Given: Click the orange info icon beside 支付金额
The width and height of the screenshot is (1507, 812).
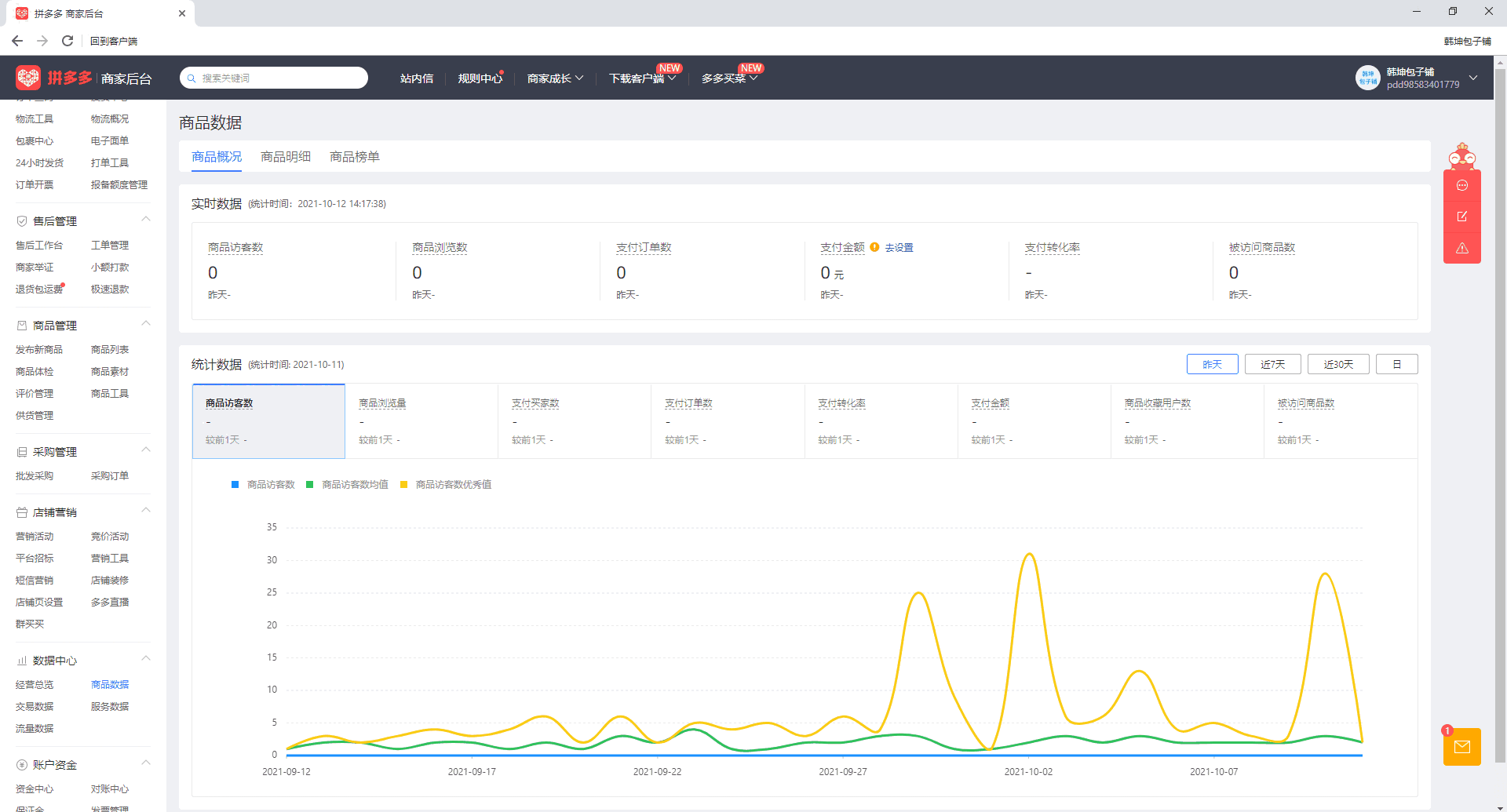Looking at the screenshot, I should pos(874,247).
